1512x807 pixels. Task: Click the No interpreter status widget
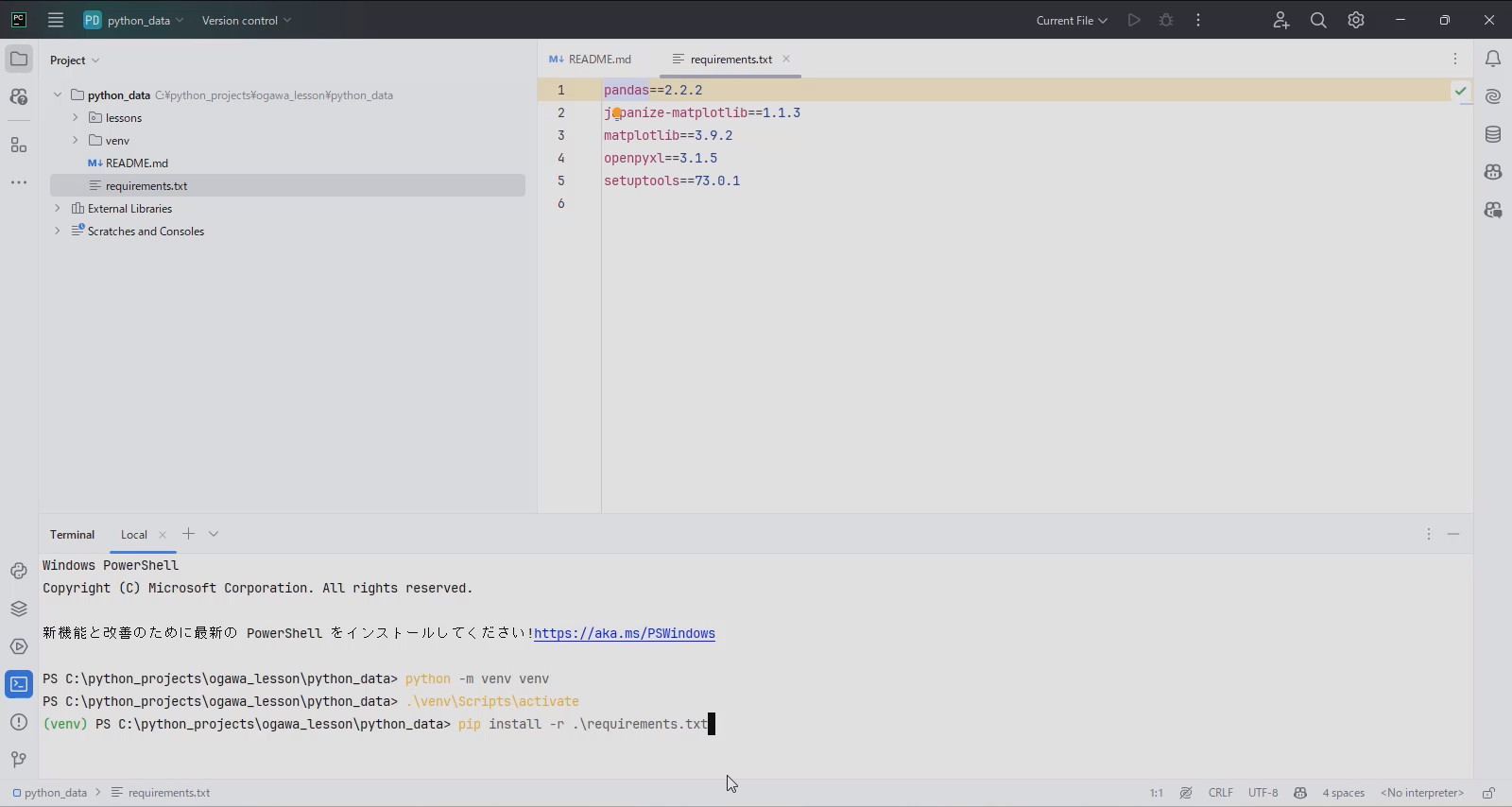1421,793
